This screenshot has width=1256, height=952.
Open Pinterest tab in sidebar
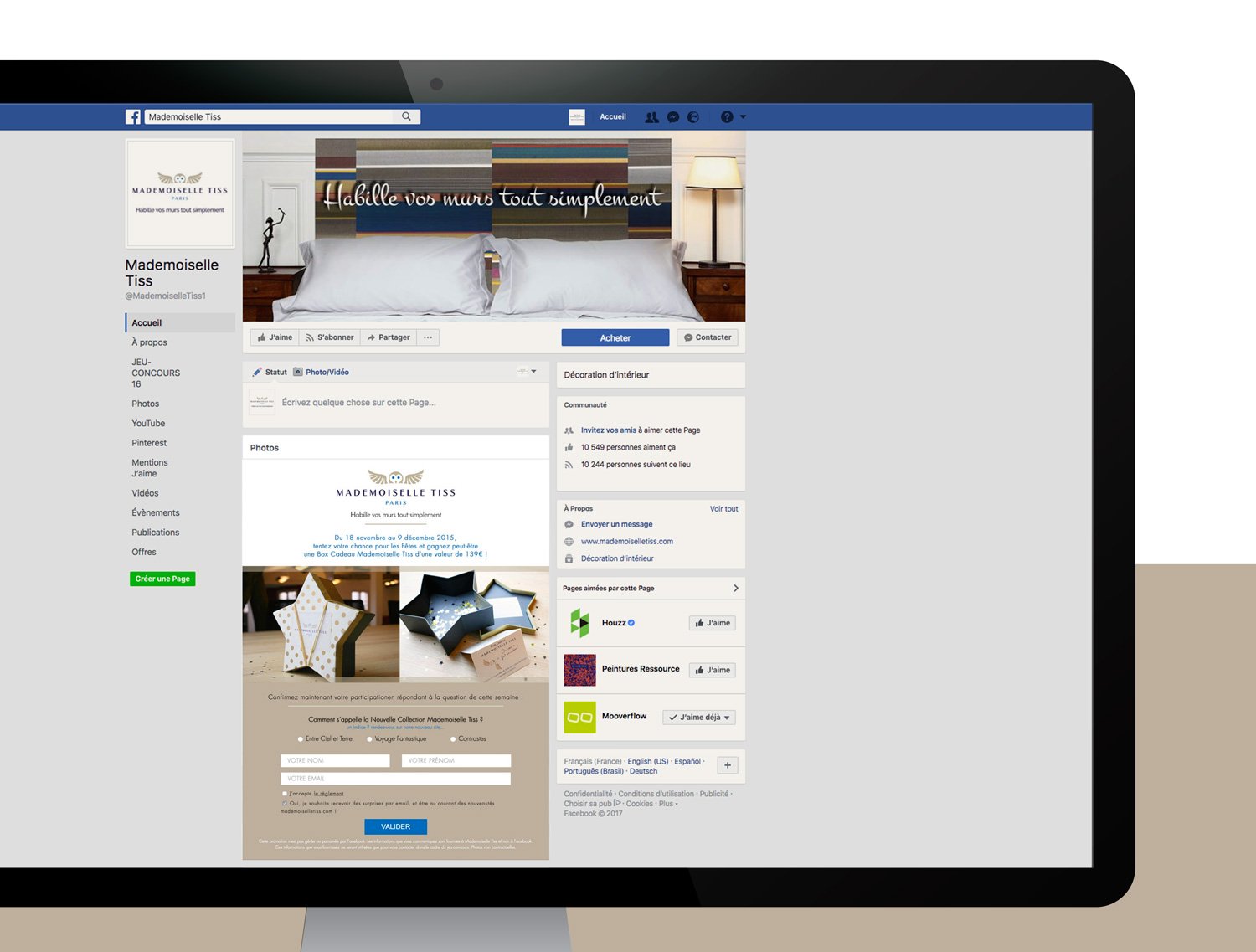(x=149, y=443)
